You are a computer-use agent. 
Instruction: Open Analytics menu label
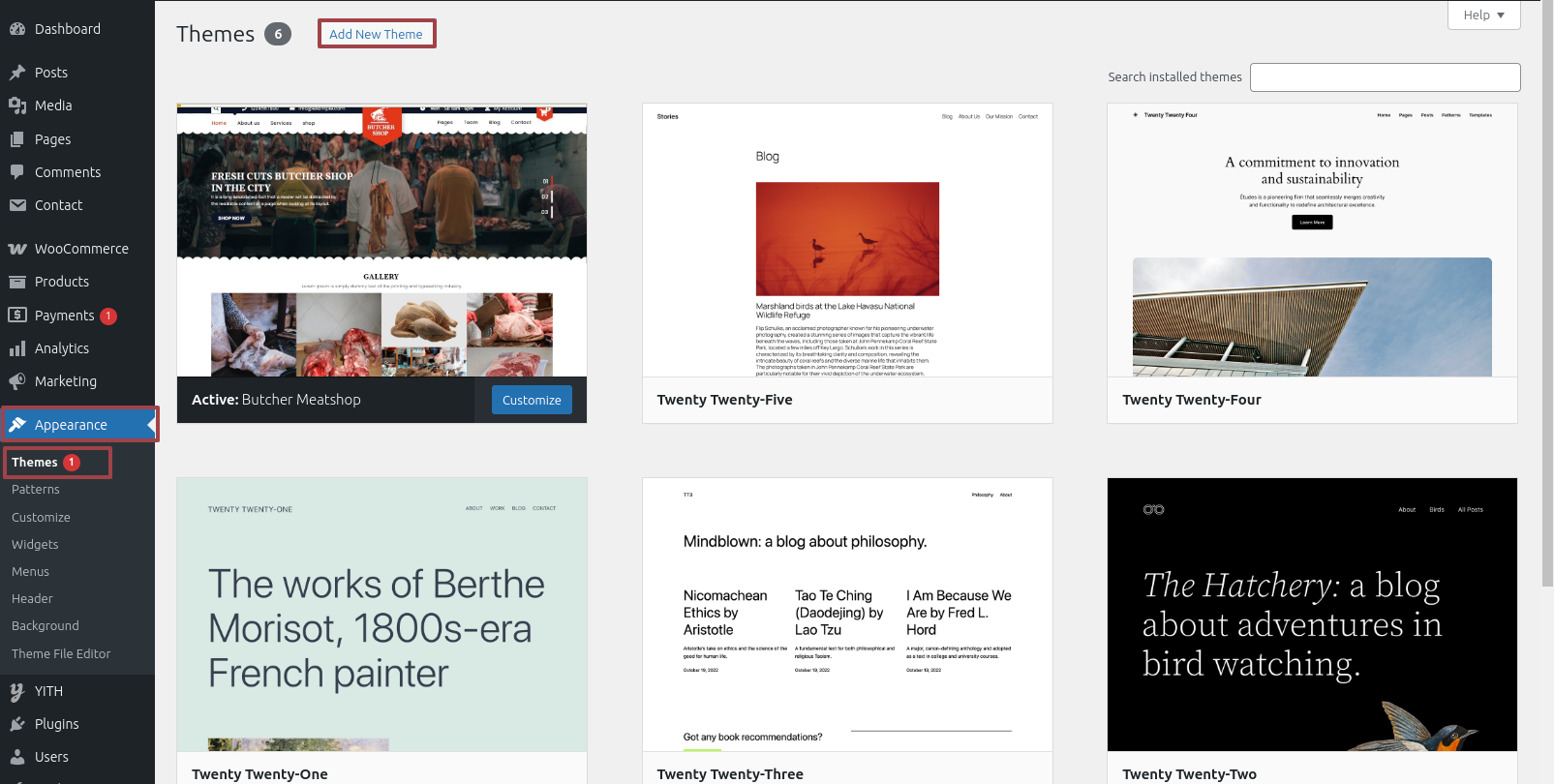(x=62, y=348)
